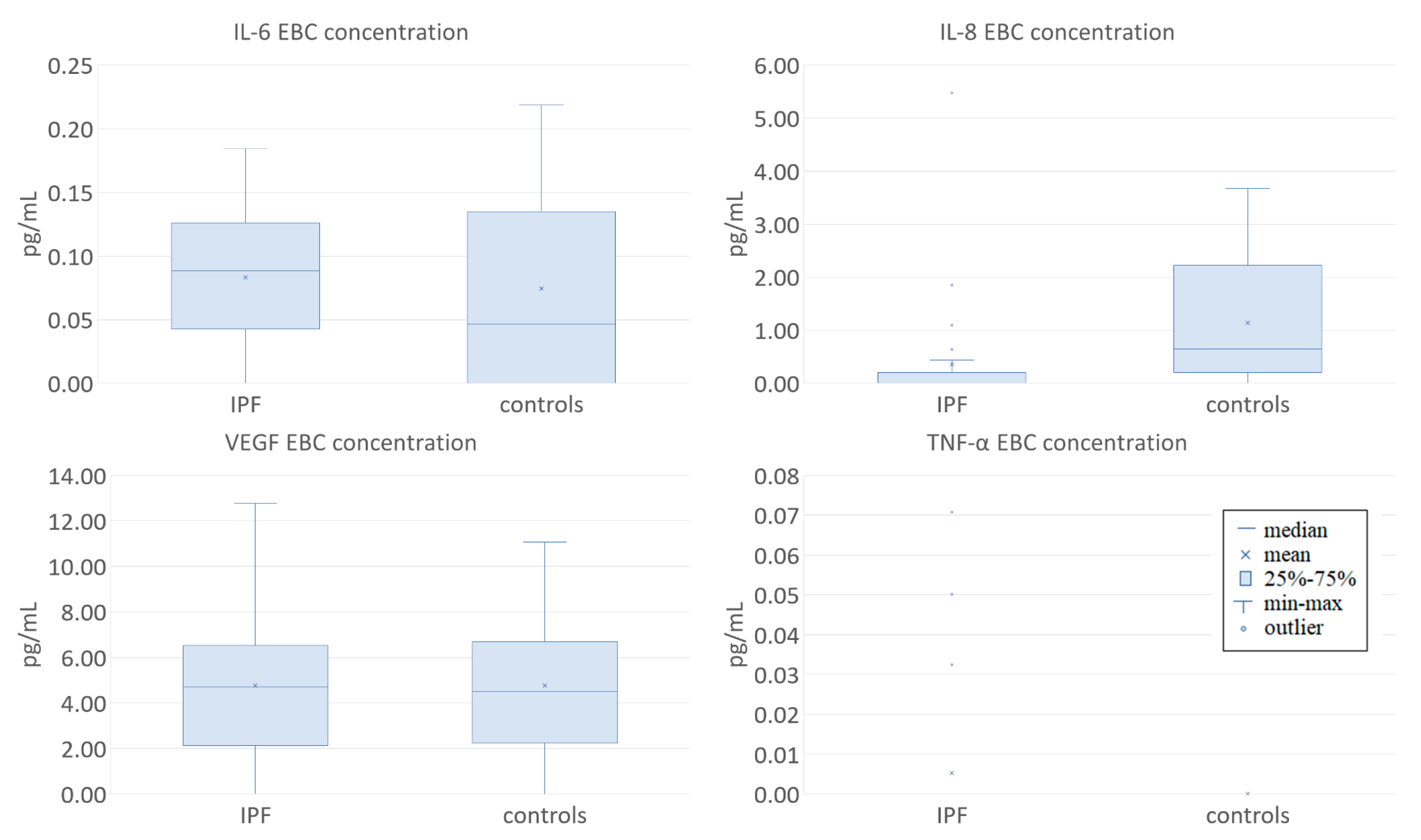Select the "IL-8 EBC concentration" chart title
Screen dimensions: 1421x840
click(1057, 32)
